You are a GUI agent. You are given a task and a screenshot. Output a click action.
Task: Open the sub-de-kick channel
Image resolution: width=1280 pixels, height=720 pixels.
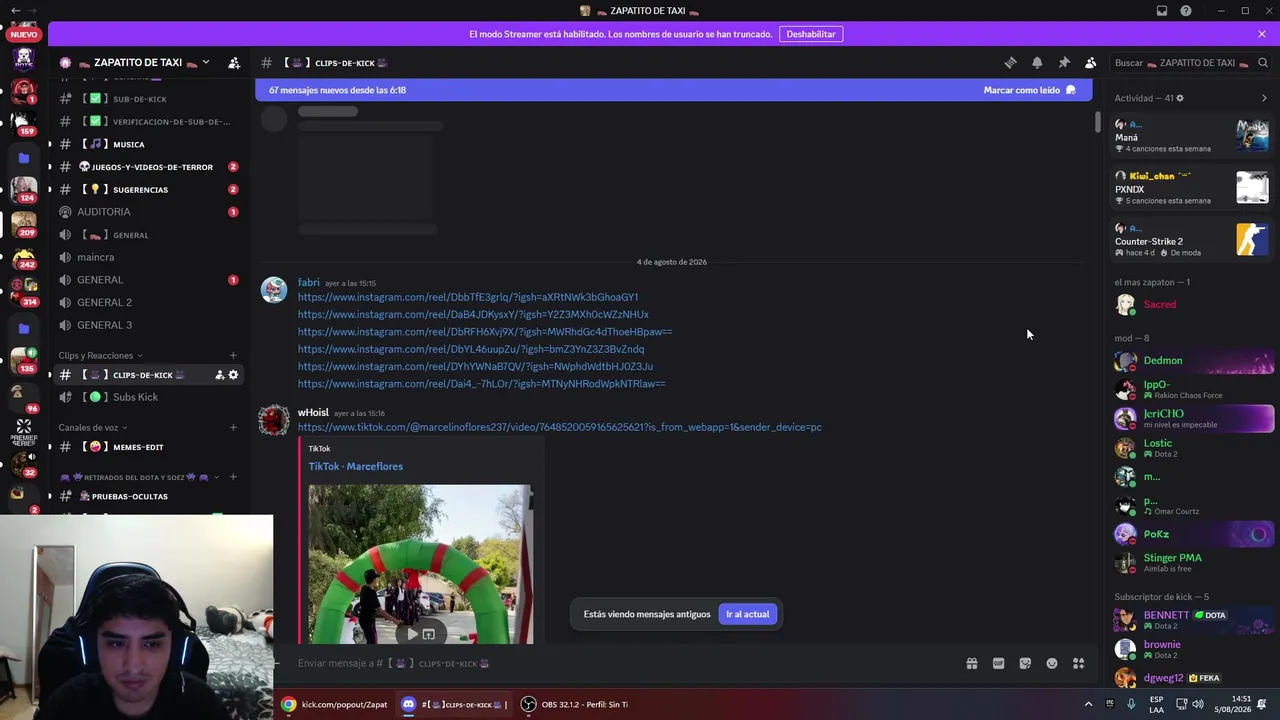pos(148,99)
